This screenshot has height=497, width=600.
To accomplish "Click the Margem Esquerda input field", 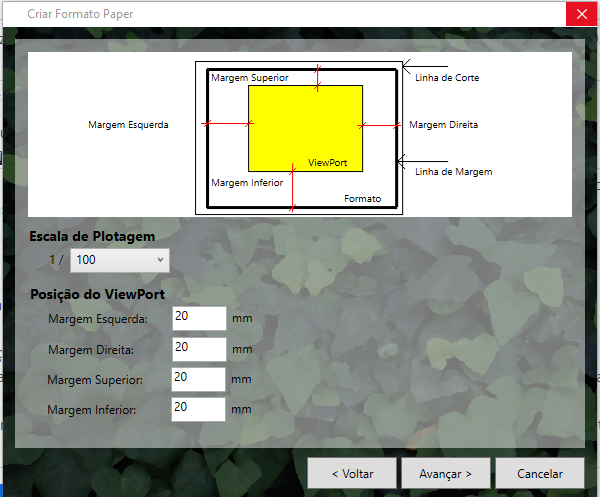I will click(199, 318).
